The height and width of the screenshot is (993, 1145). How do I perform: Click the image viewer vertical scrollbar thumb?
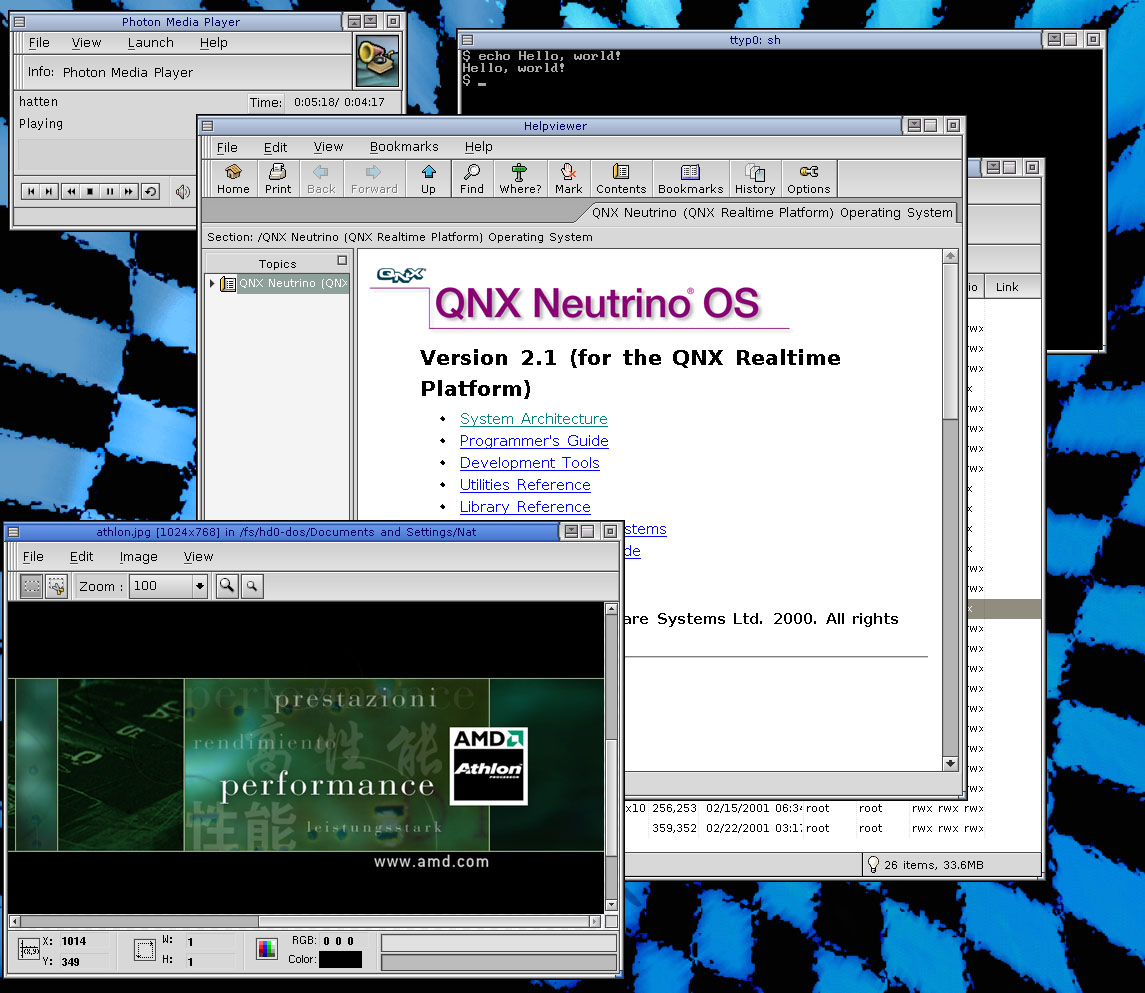pos(611,797)
